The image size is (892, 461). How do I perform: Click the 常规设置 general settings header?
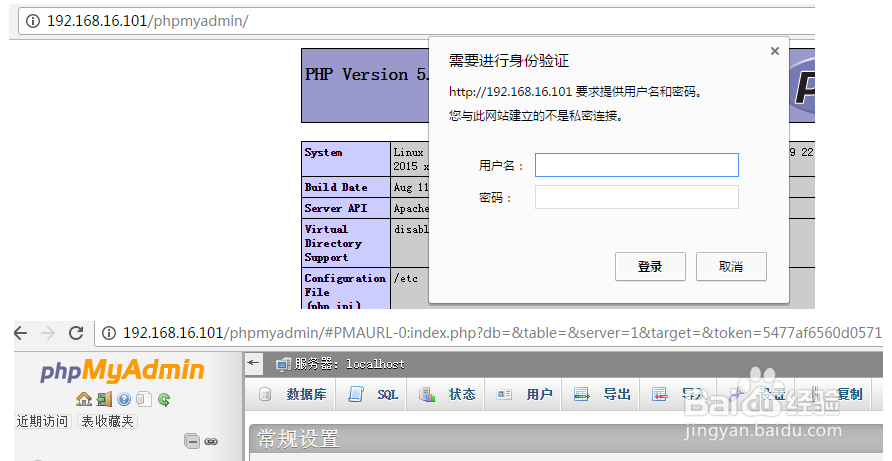[298, 439]
